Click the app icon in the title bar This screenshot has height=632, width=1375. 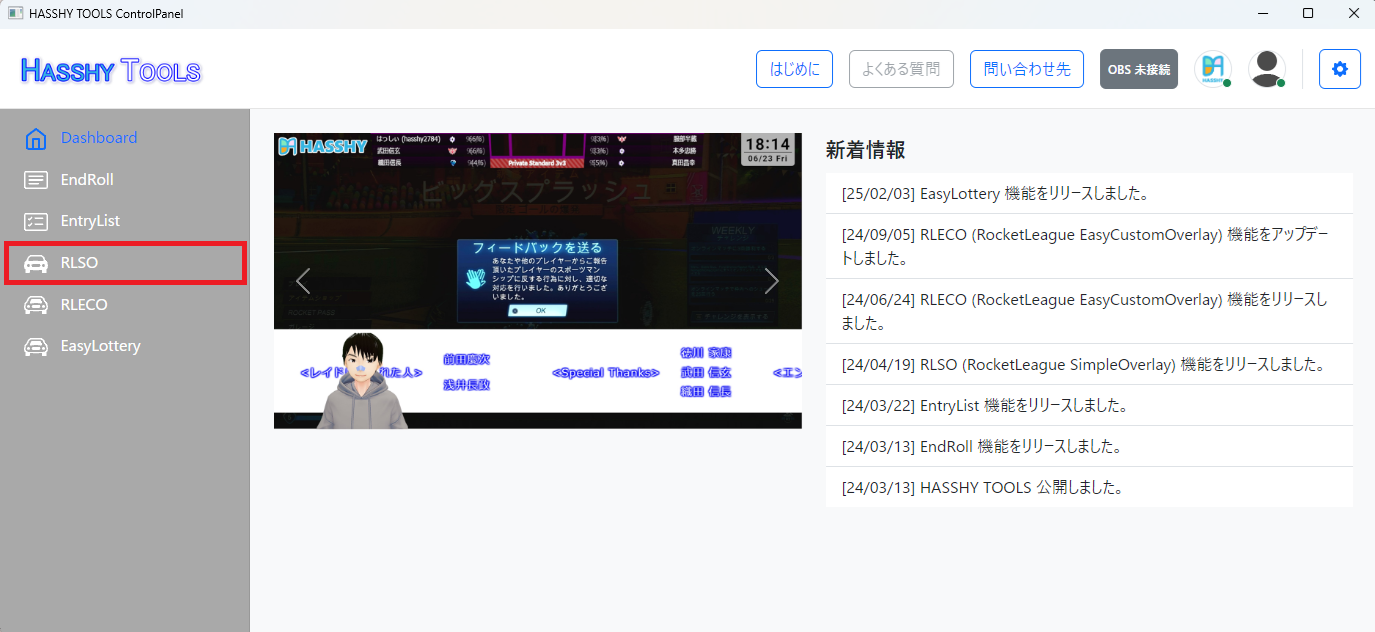tap(15, 14)
